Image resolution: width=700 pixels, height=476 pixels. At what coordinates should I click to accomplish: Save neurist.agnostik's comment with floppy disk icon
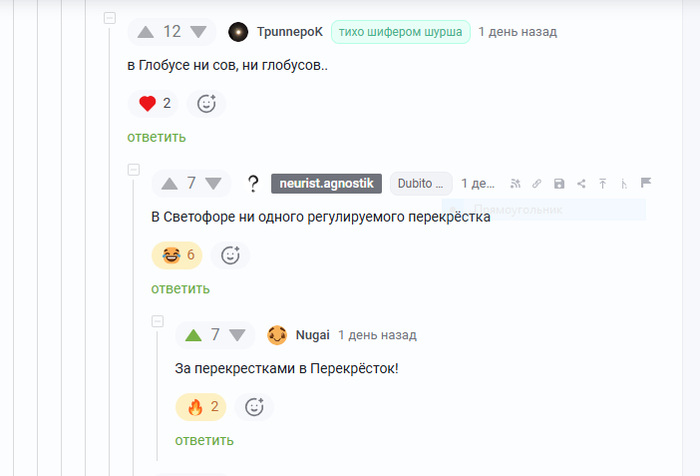pos(559,184)
